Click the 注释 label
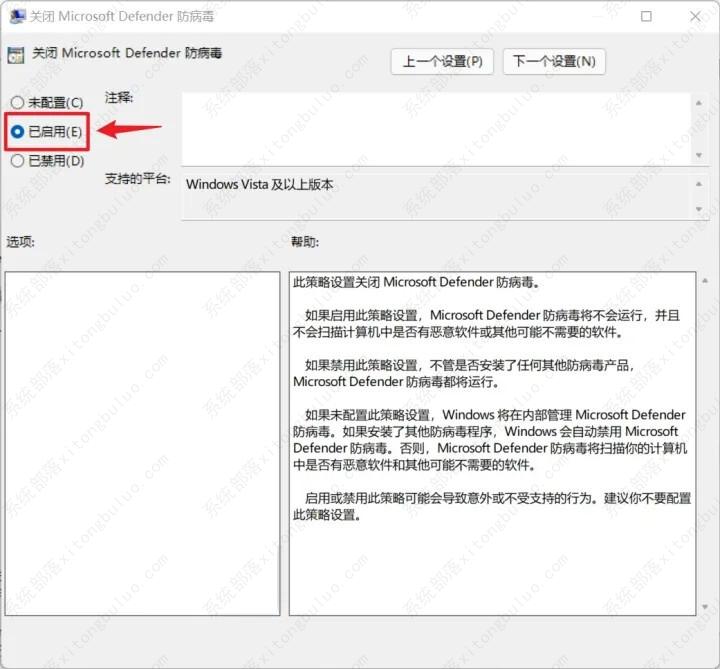 119,98
